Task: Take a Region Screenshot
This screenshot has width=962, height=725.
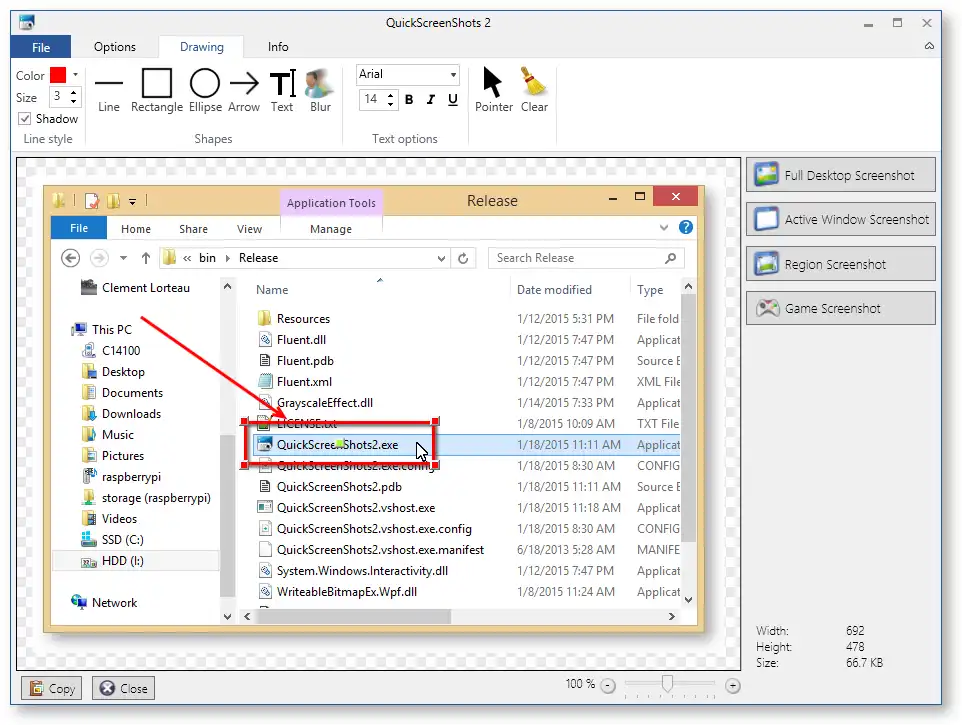Action: tap(841, 264)
